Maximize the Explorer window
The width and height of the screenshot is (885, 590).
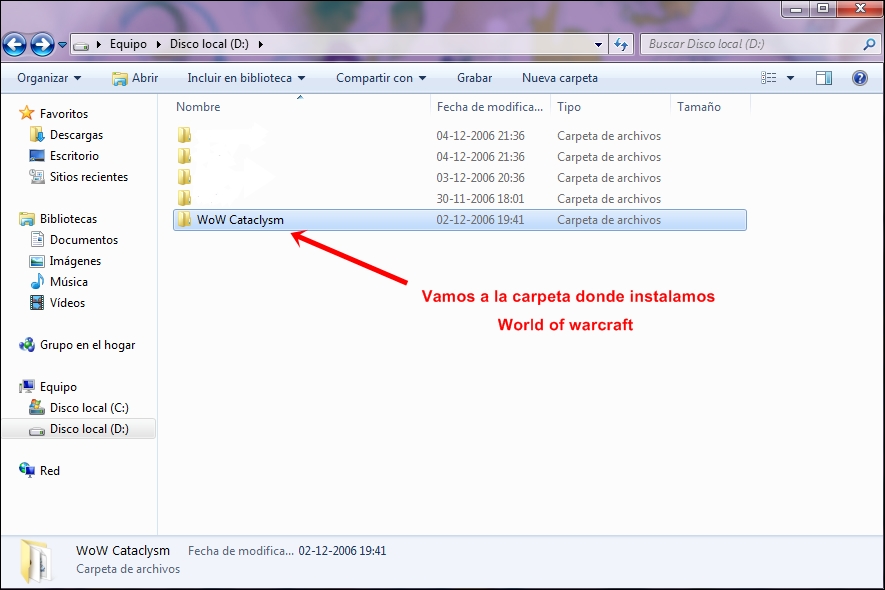[823, 8]
